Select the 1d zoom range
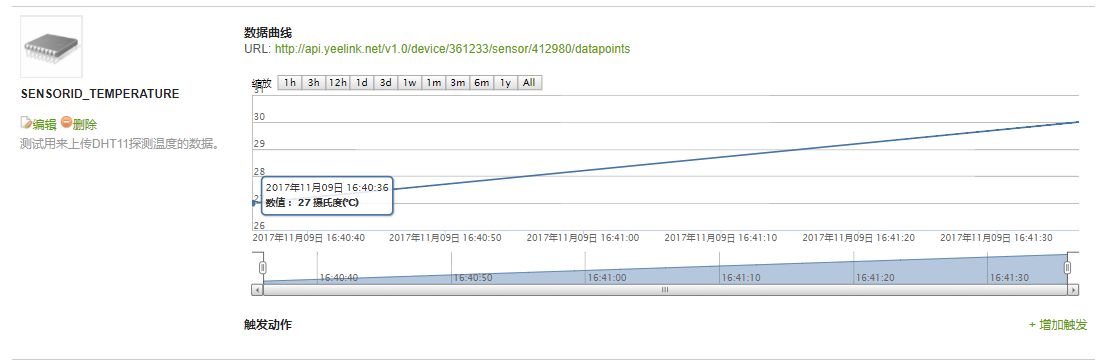 pos(361,83)
